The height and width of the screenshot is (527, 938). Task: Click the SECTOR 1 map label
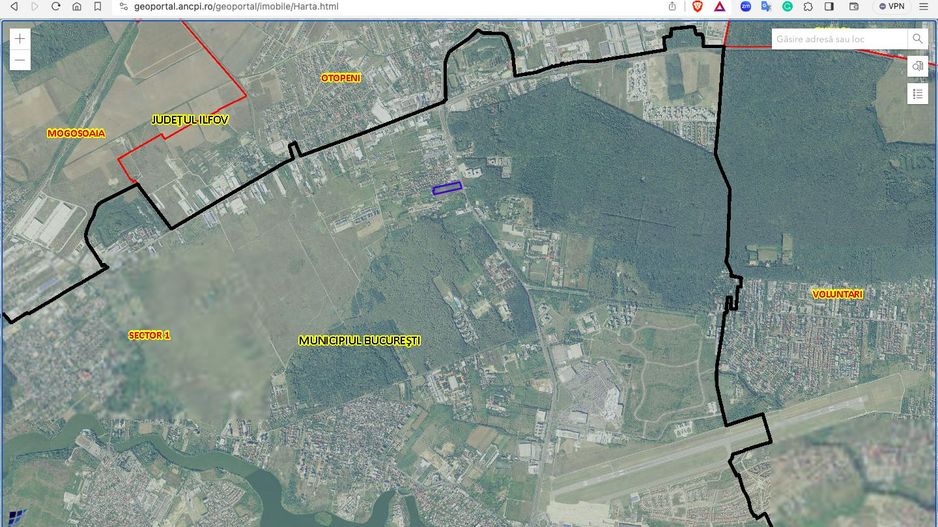coord(149,336)
